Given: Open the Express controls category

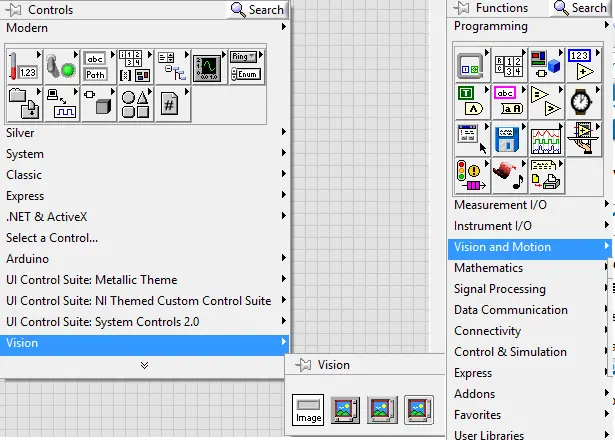Looking at the screenshot, I should click(x=144, y=196).
